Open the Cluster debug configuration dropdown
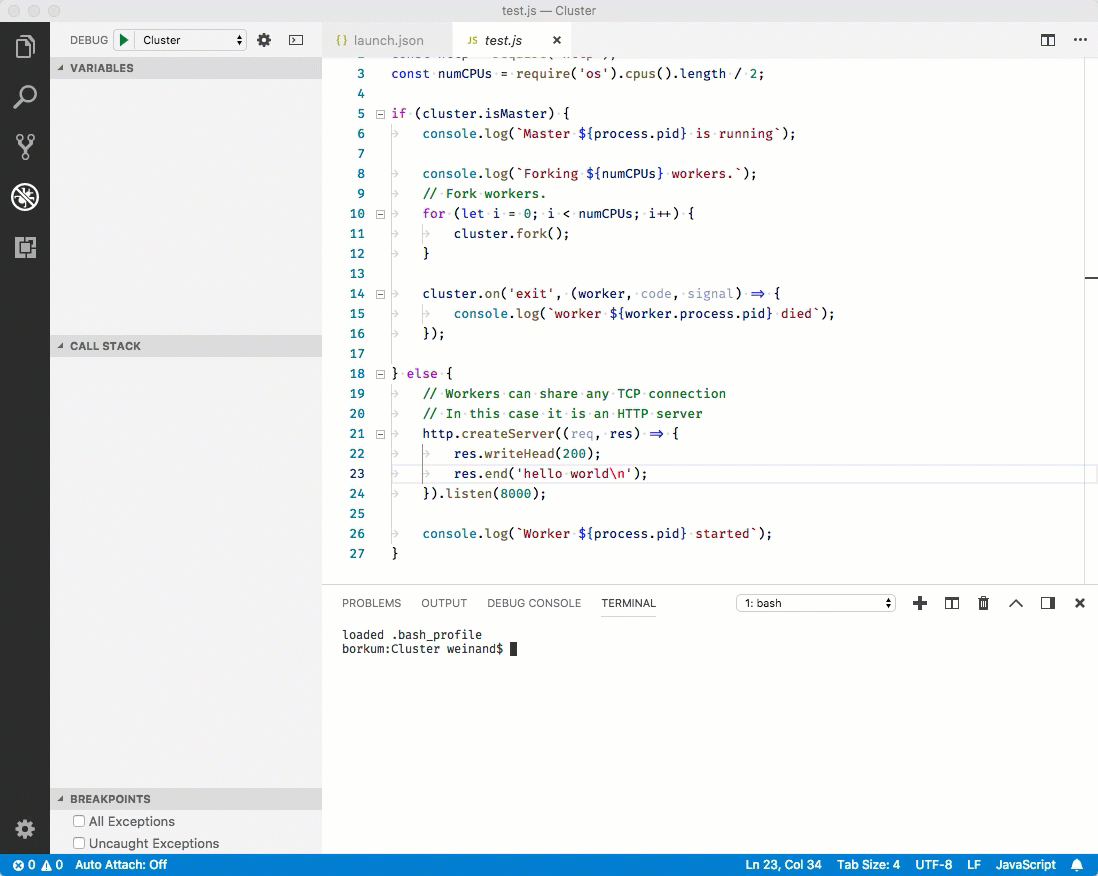 [x=189, y=40]
